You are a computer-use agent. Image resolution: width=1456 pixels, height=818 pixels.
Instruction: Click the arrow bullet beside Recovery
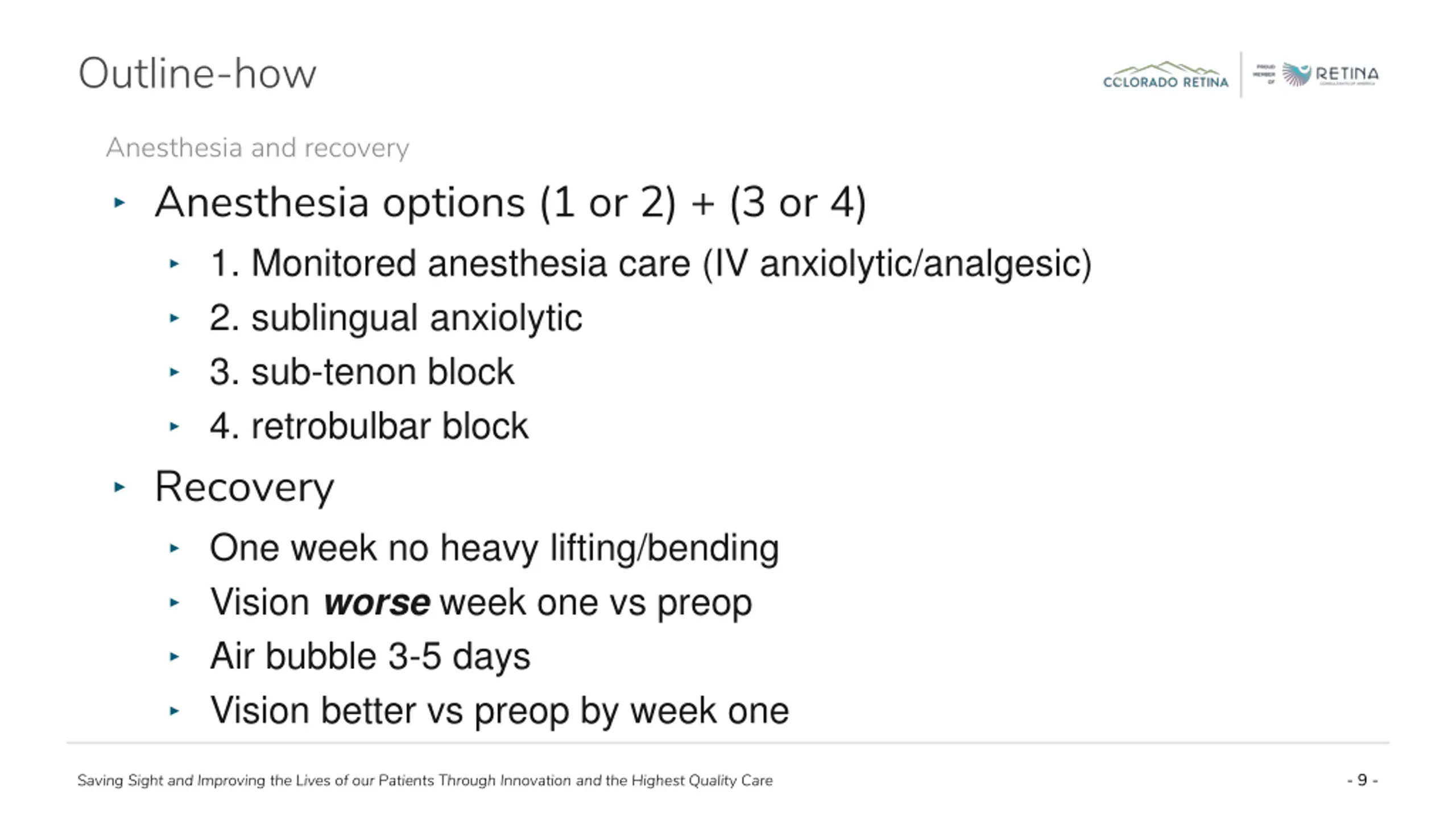click(119, 487)
